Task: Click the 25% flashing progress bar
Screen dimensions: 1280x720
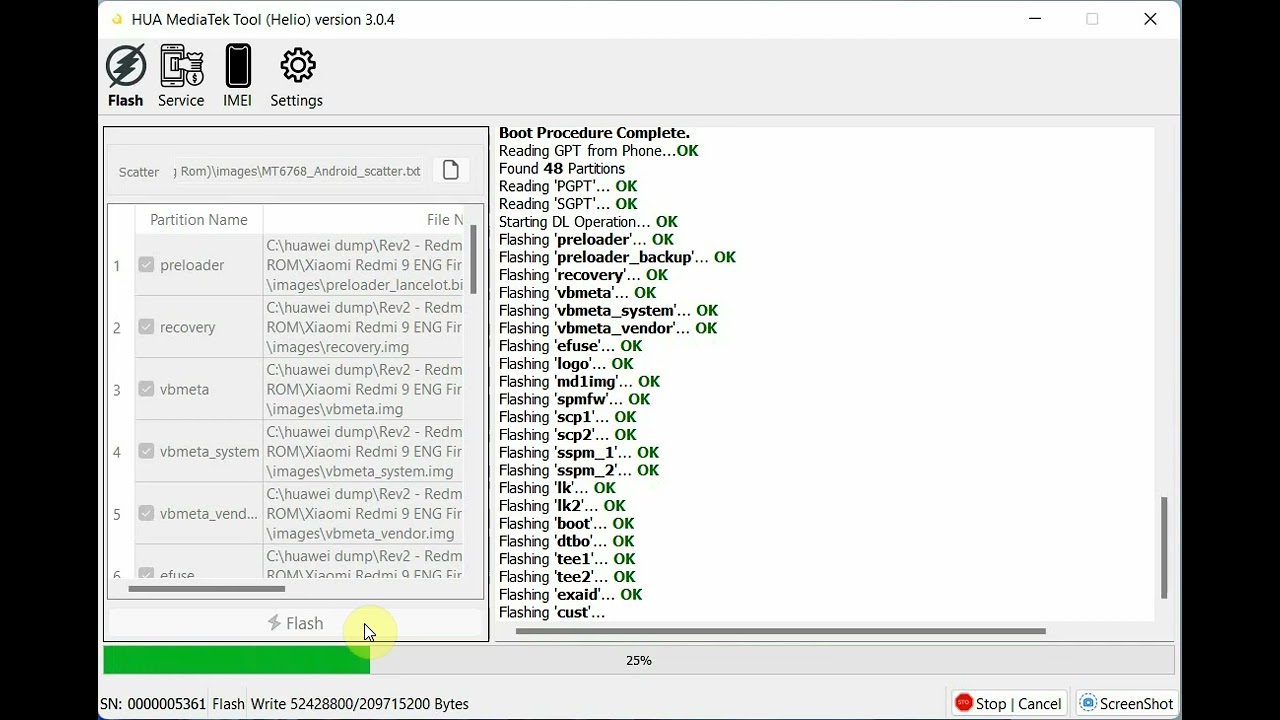Action: 639,660
